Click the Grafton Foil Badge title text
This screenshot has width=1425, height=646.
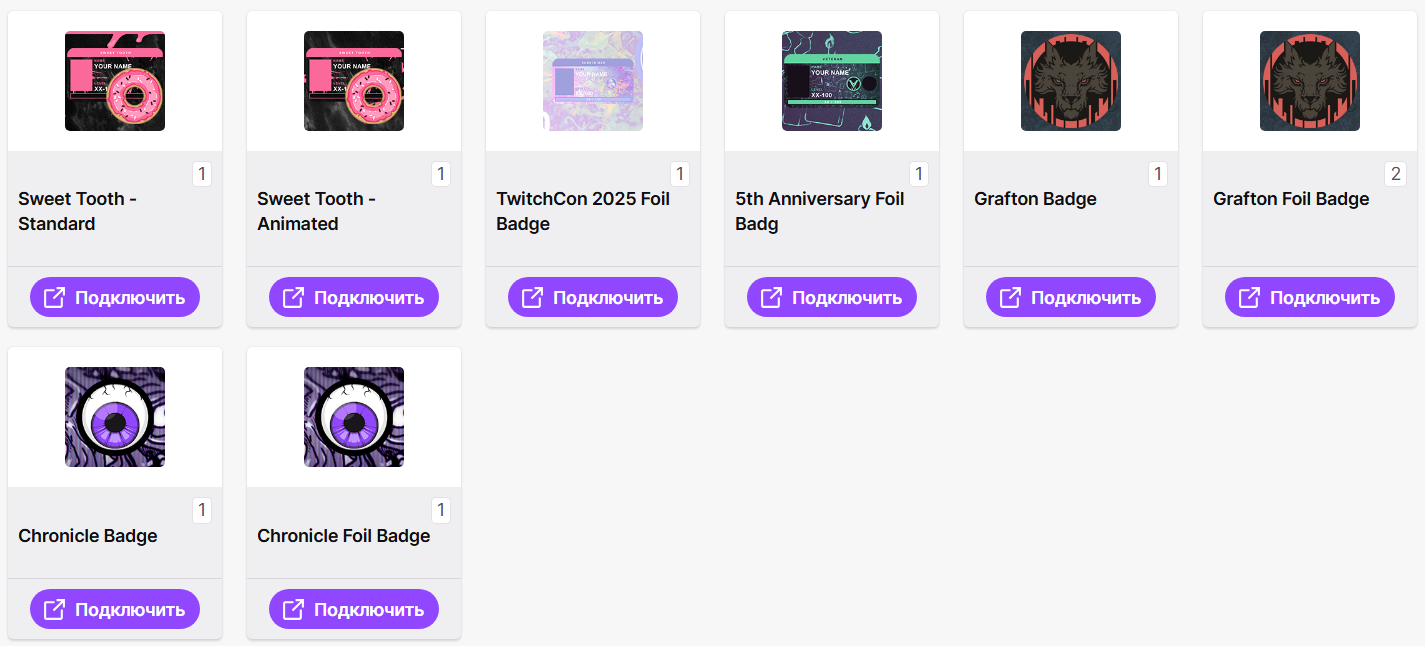point(1291,199)
